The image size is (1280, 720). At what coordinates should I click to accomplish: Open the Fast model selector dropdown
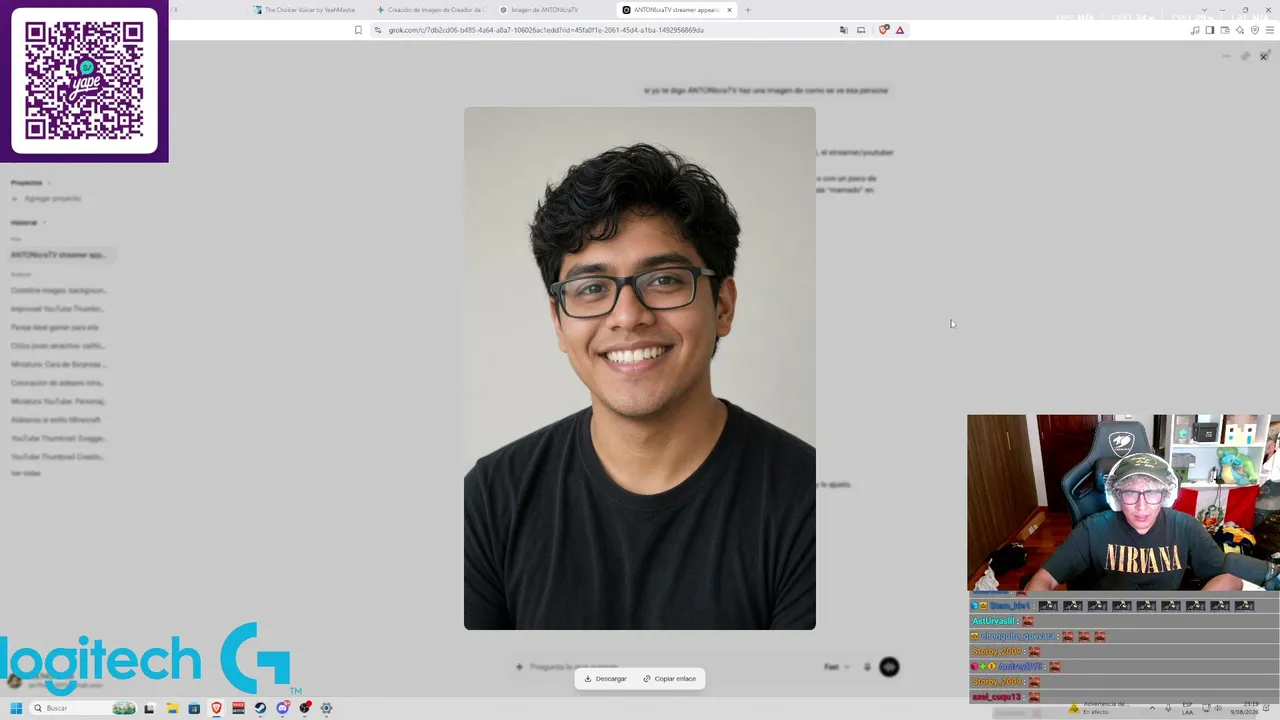[x=836, y=667]
